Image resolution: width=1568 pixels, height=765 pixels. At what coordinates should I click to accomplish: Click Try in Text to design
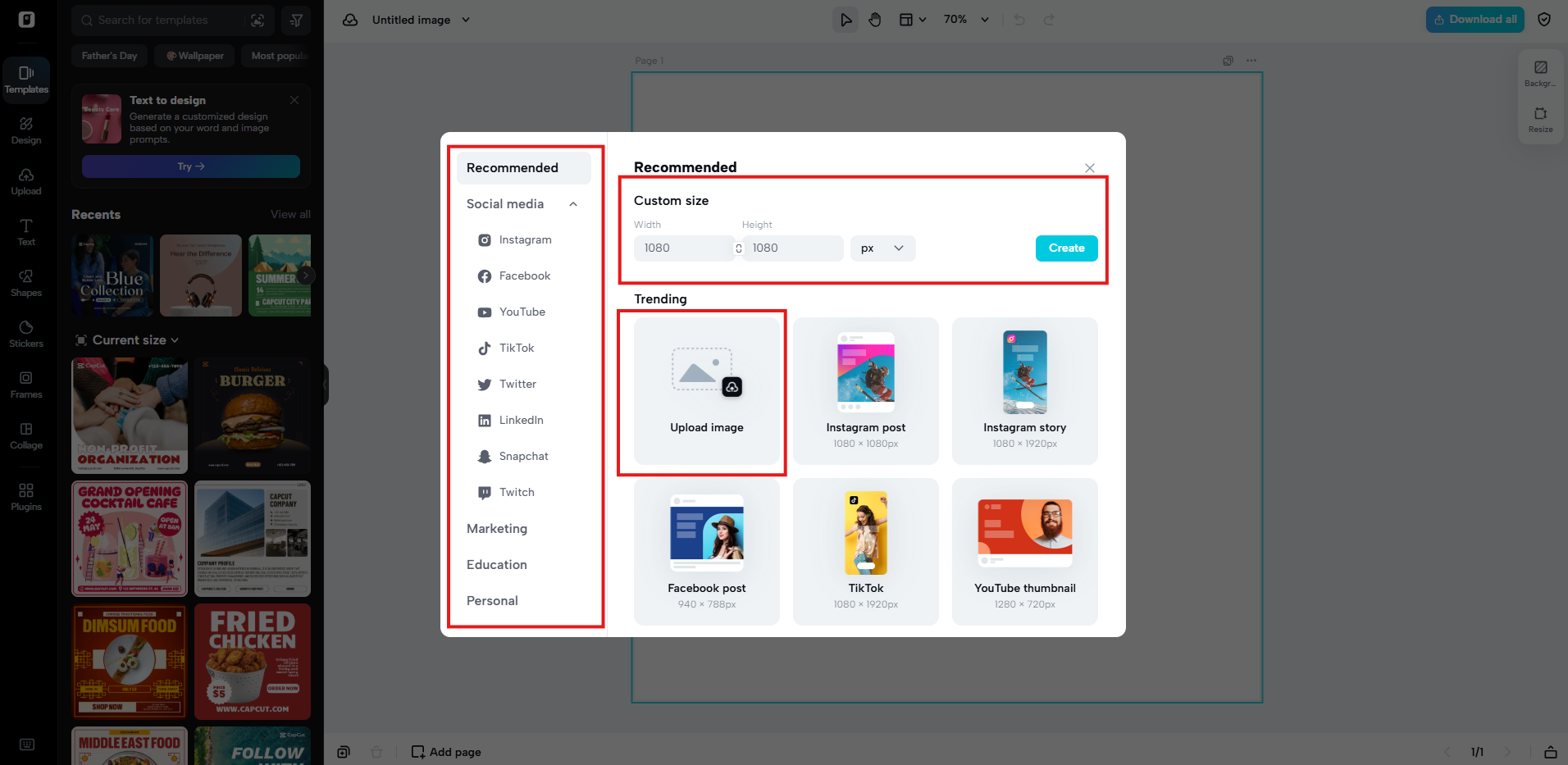click(191, 166)
